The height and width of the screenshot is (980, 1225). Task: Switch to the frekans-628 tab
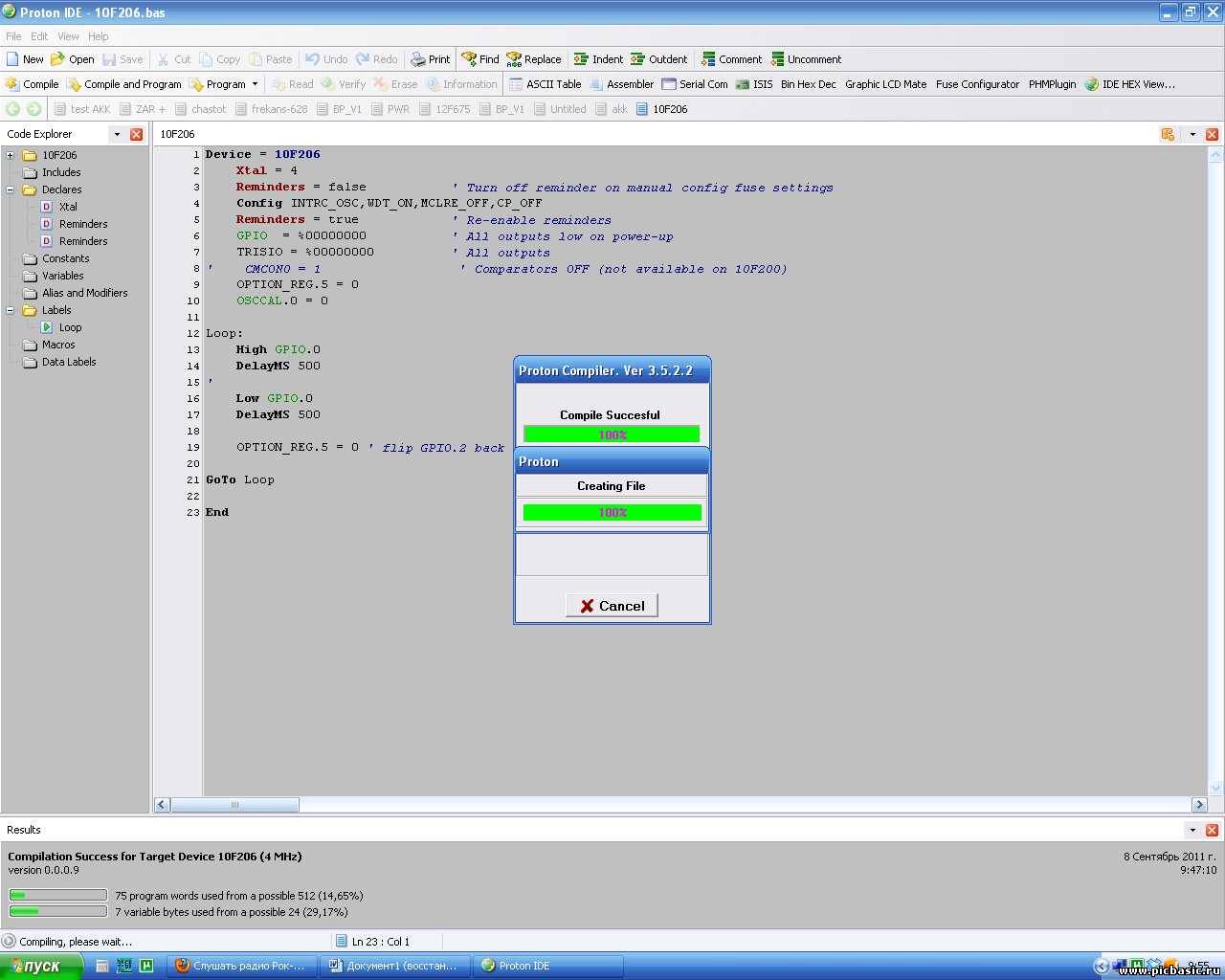point(271,109)
